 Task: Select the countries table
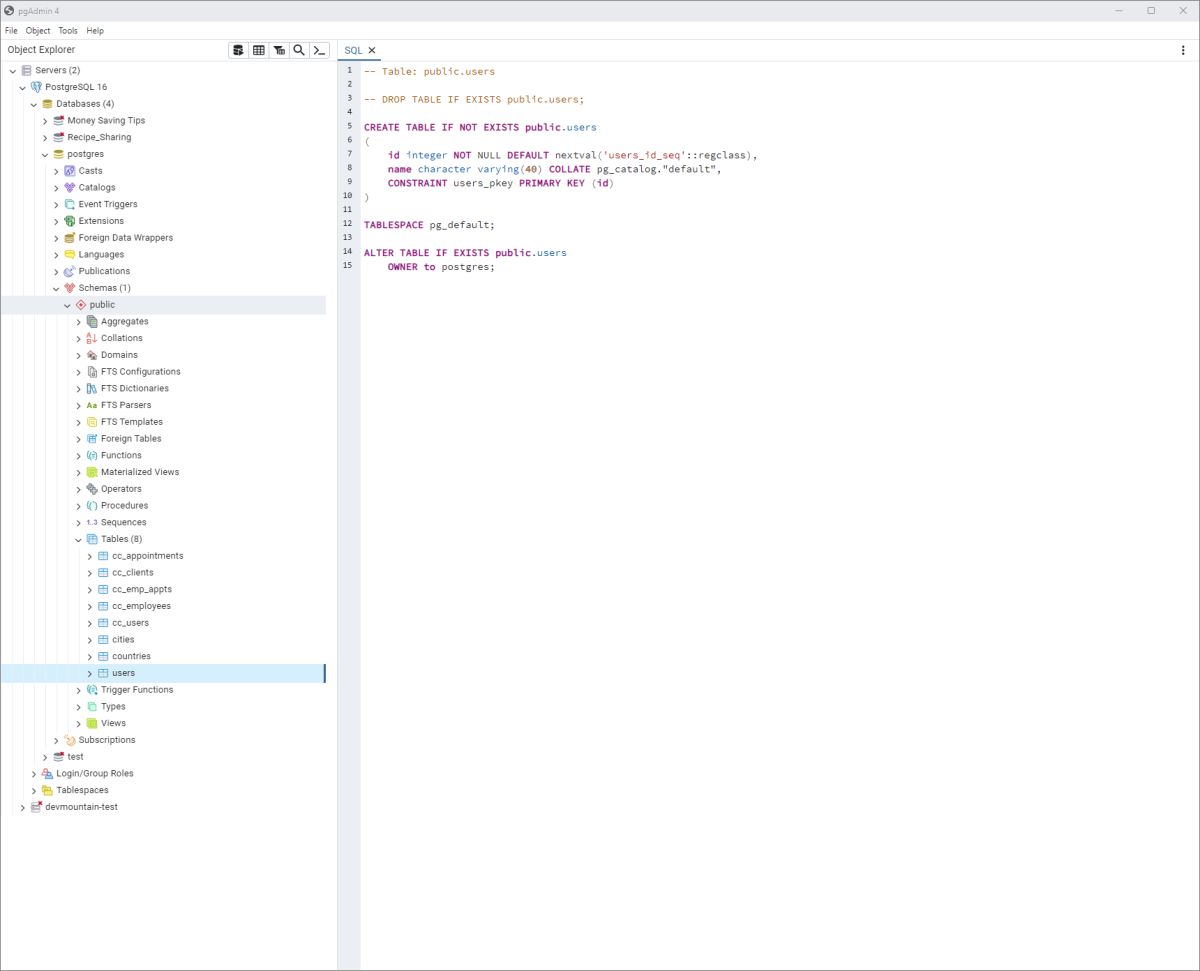[x=131, y=656]
